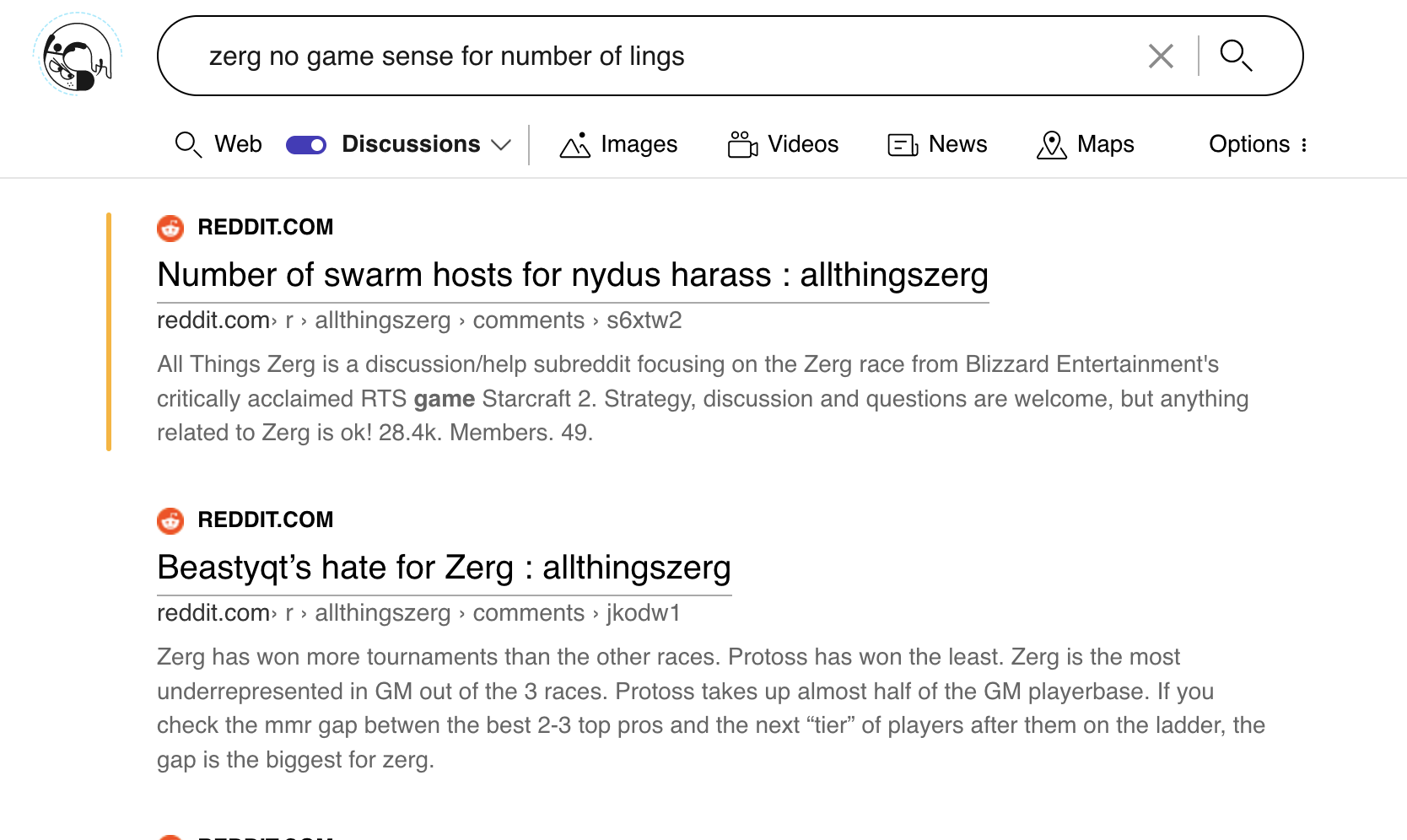
Task: Click the Options three-dot icon
Action: (1304, 145)
